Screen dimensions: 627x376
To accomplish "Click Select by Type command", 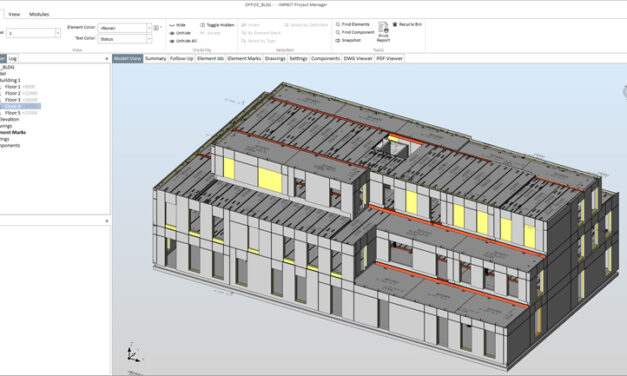I will [258, 41].
